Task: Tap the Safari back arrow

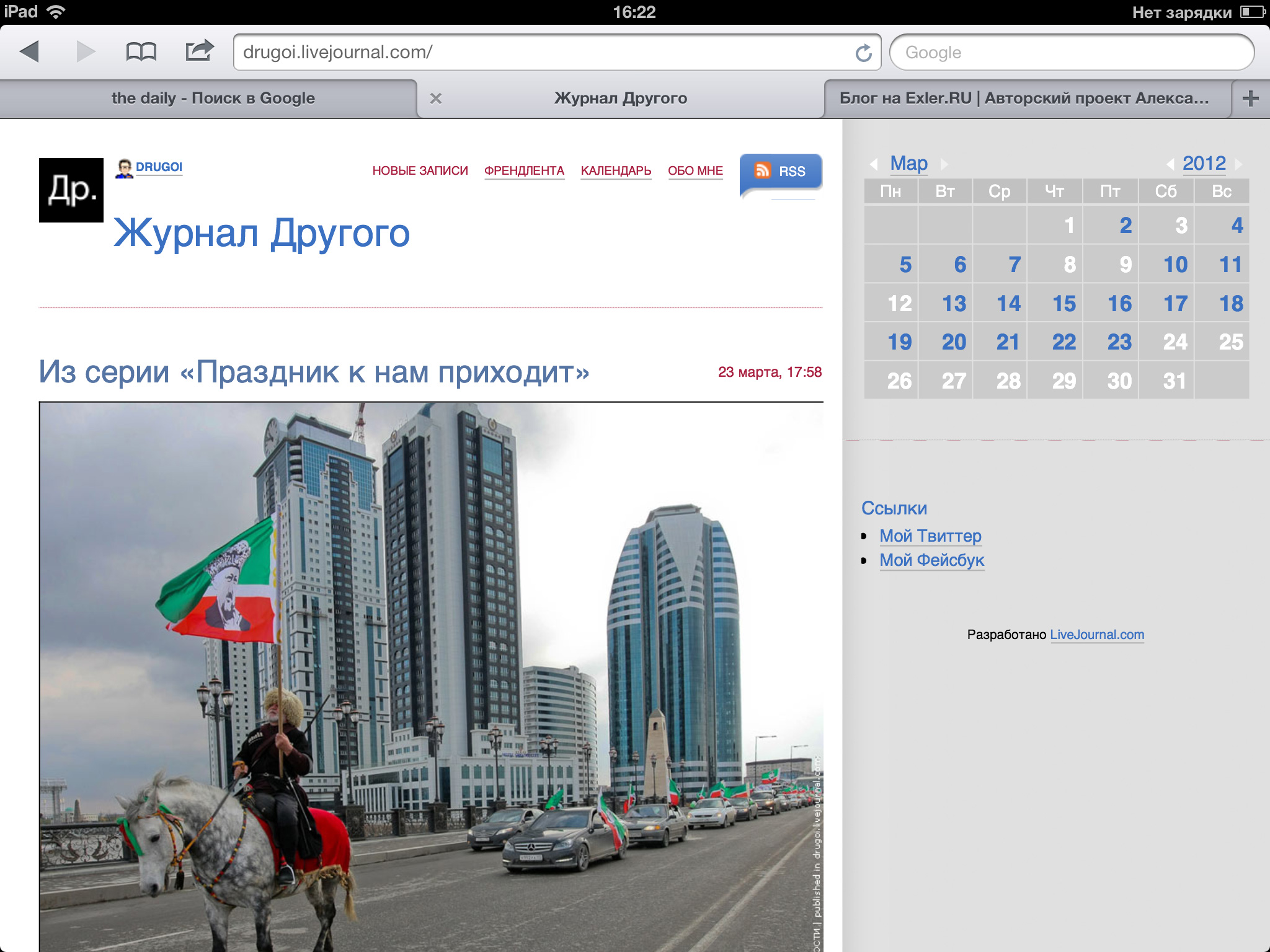Action: tap(30, 51)
